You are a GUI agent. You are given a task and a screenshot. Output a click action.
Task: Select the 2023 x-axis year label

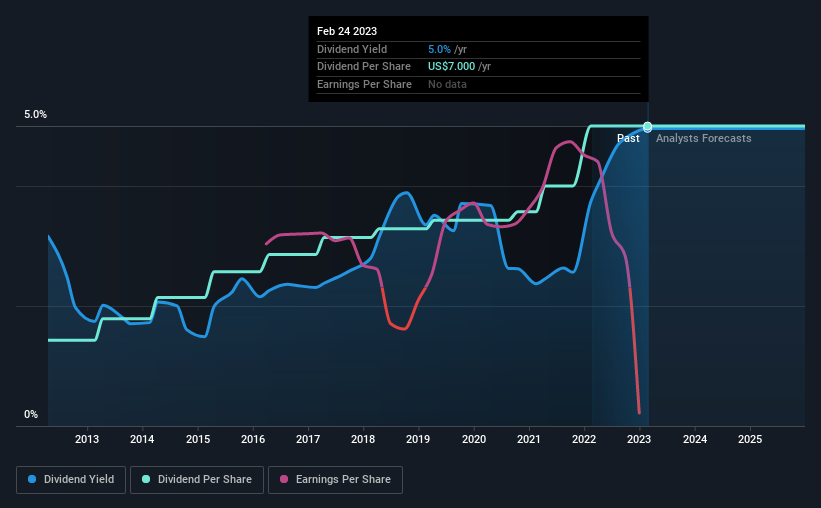tap(639, 439)
